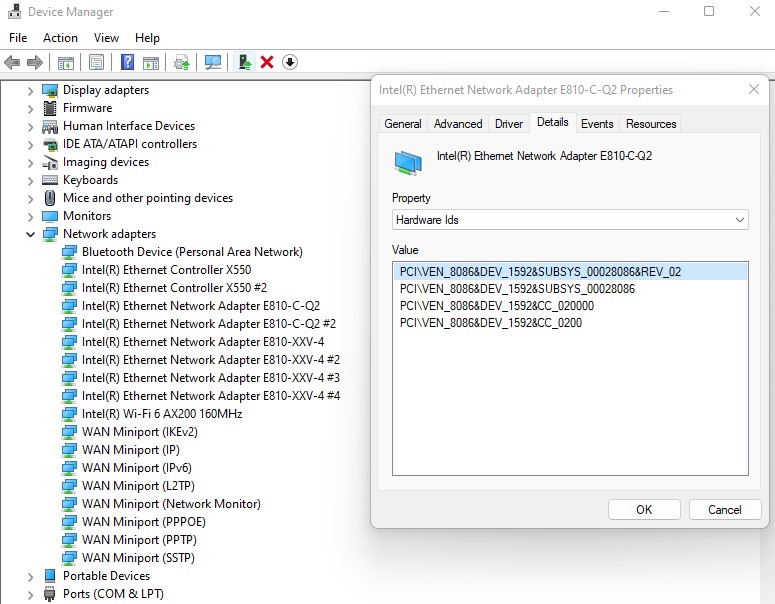This screenshot has height=604, width=775.
Task: Expand IDE ATA/ATAPI controllers node
Action: coord(31,145)
